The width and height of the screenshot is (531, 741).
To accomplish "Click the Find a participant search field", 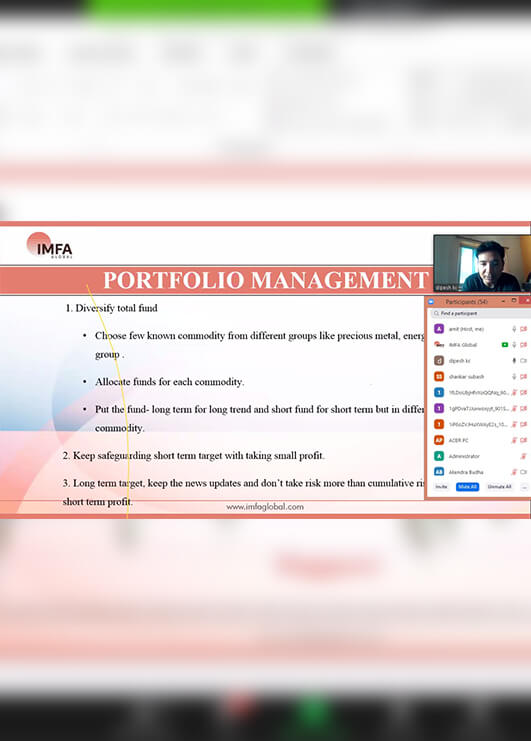I will [x=480, y=313].
